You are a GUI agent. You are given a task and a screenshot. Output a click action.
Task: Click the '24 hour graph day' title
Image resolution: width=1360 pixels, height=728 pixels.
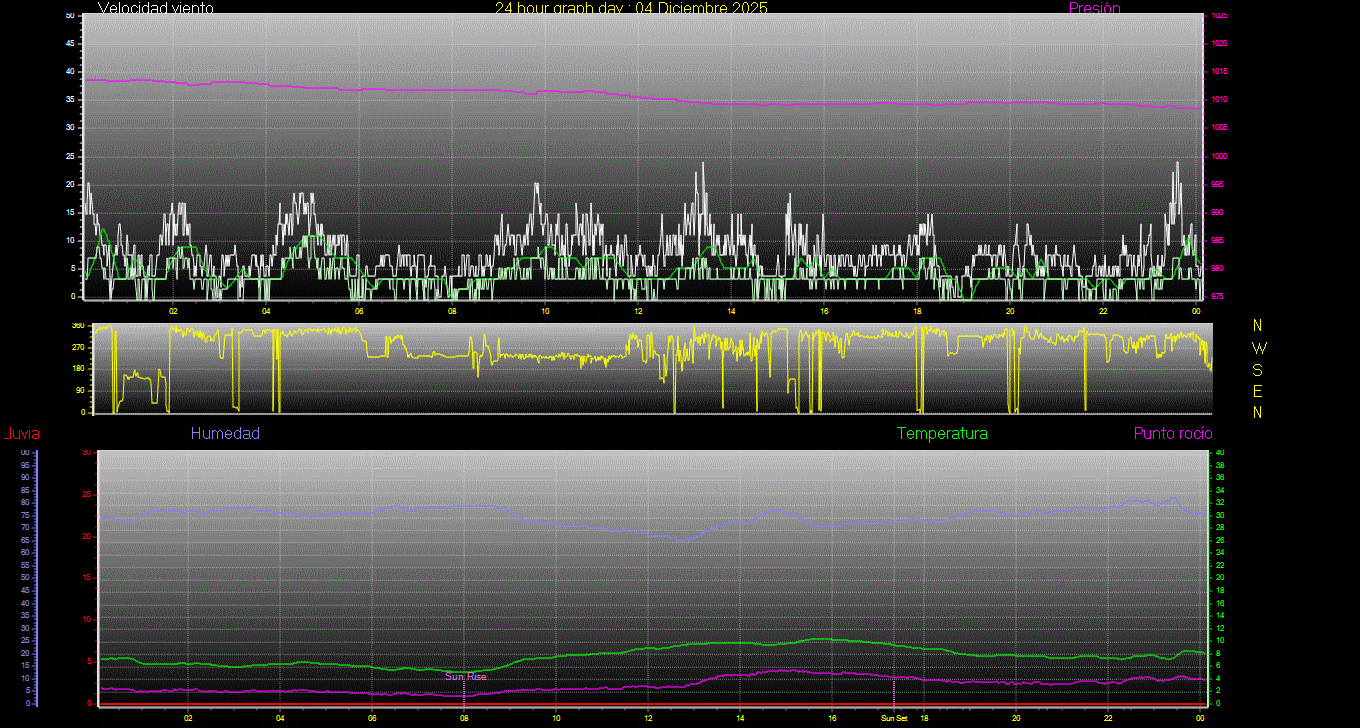tap(631, 8)
